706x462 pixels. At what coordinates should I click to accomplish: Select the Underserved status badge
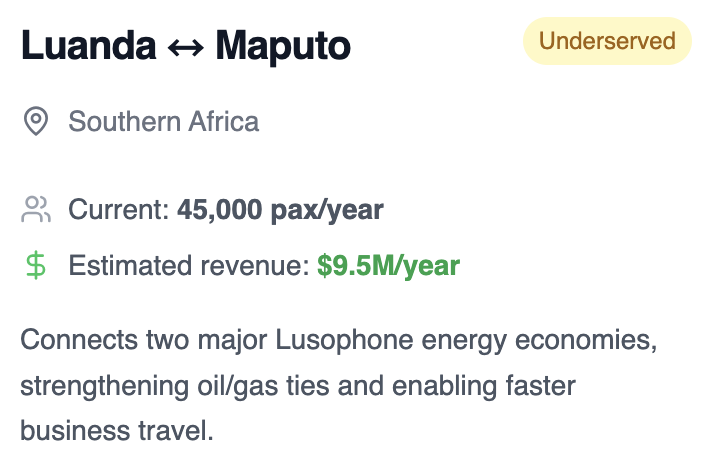(x=607, y=41)
